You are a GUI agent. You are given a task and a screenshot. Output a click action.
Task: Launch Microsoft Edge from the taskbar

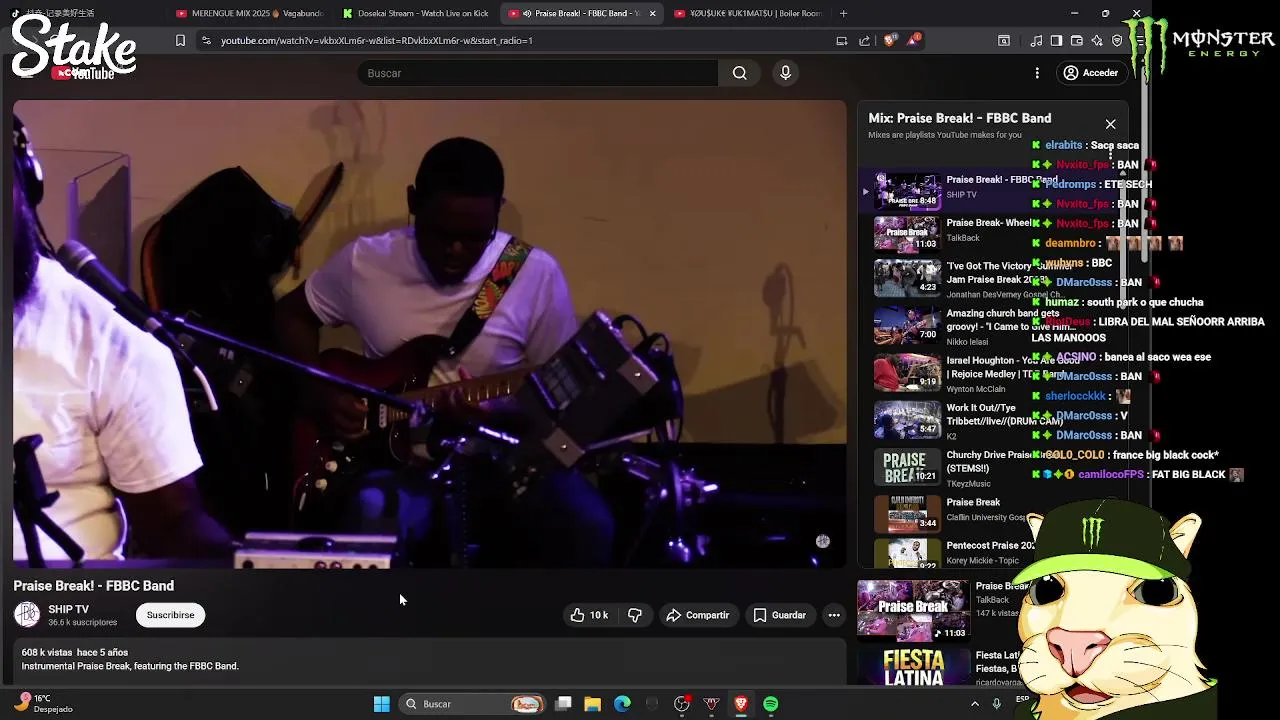(x=622, y=704)
